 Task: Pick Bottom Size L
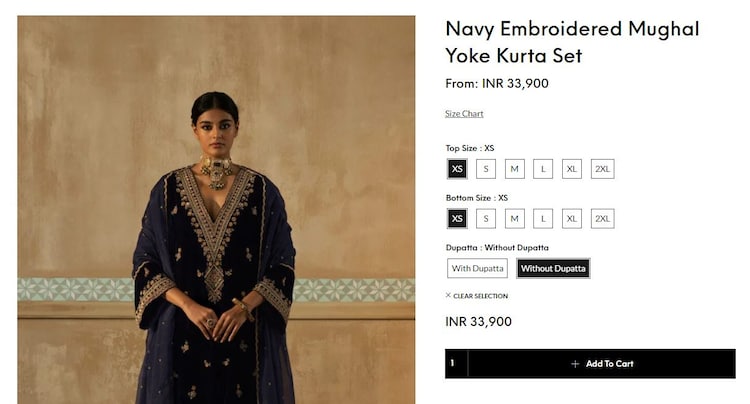[x=543, y=218]
